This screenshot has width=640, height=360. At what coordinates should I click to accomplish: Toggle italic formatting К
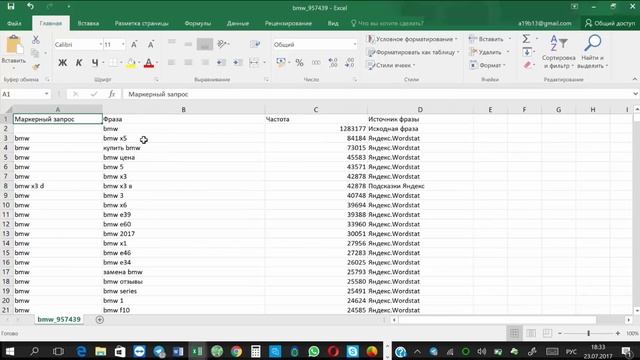[79, 63]
